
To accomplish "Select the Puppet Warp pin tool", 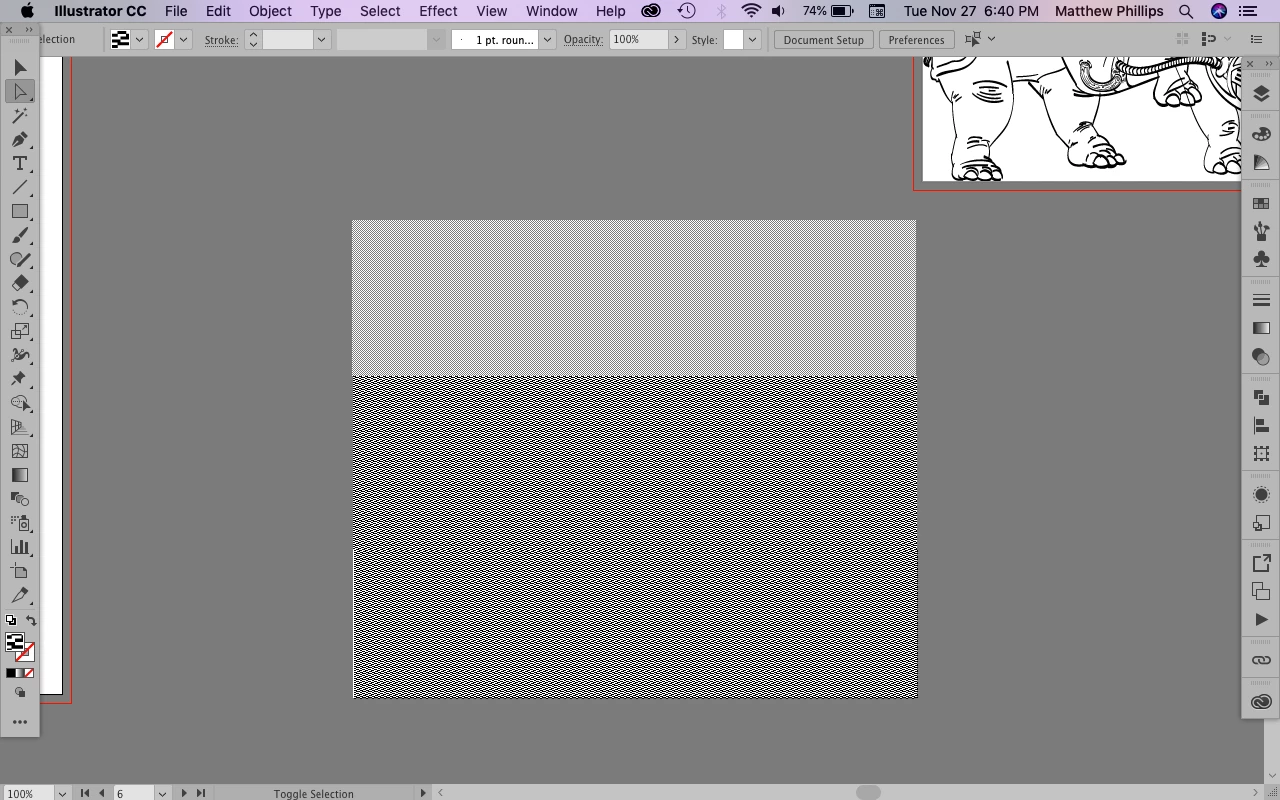I will [x=19, y=379].
